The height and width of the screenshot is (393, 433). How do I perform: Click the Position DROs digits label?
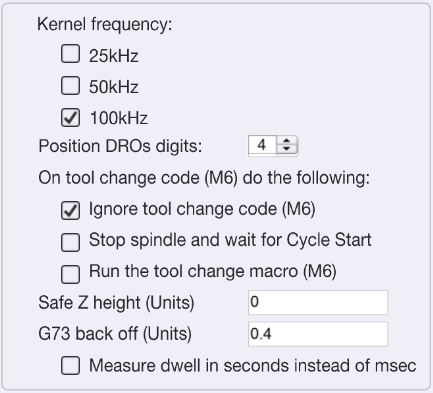(x=120, y=146)
